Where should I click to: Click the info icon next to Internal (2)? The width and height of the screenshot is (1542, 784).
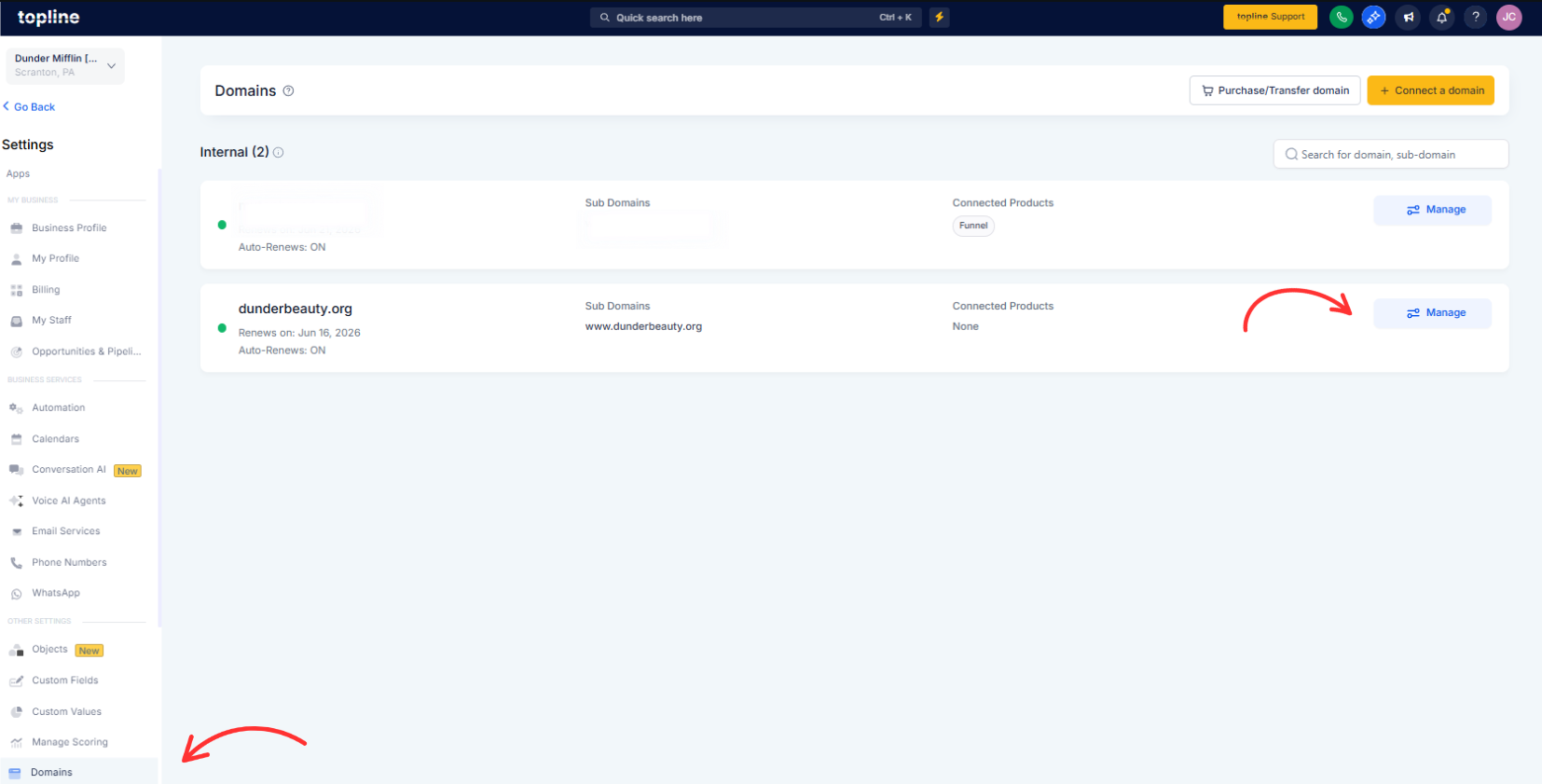279,153
